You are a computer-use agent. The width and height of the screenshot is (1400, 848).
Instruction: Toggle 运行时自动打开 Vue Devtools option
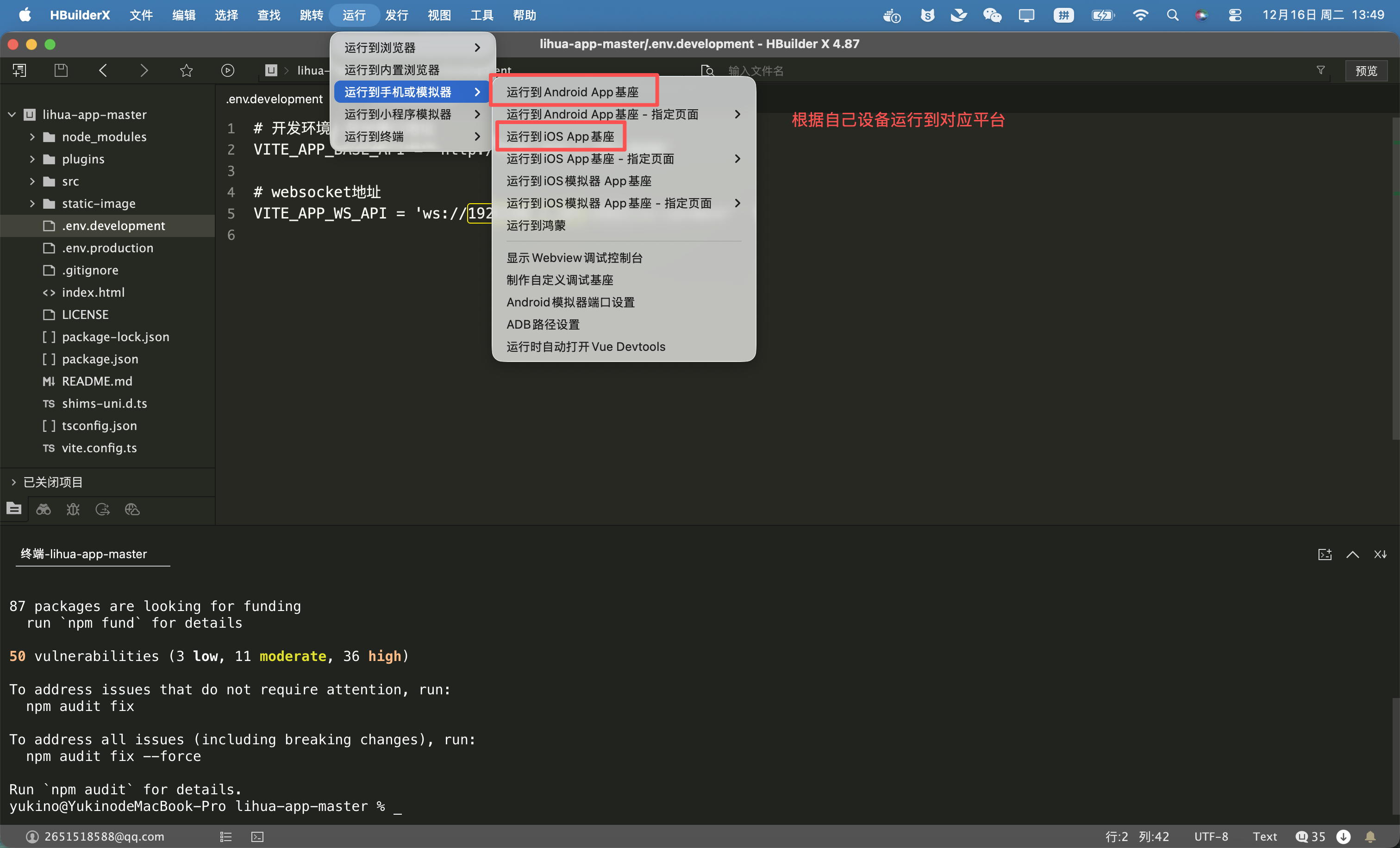585,347
